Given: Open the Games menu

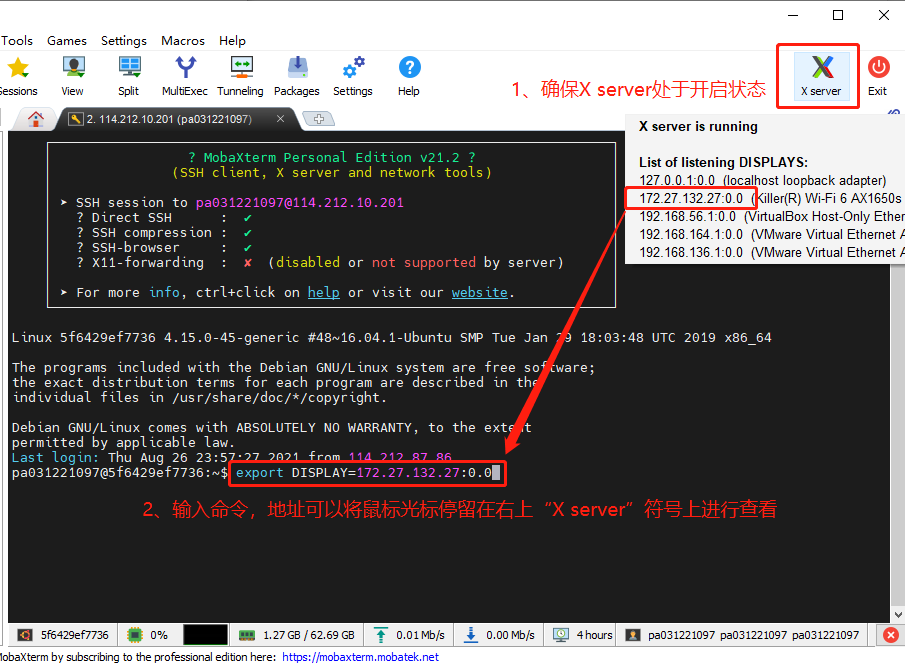Looking at the screenshot, I should point(67,41).
